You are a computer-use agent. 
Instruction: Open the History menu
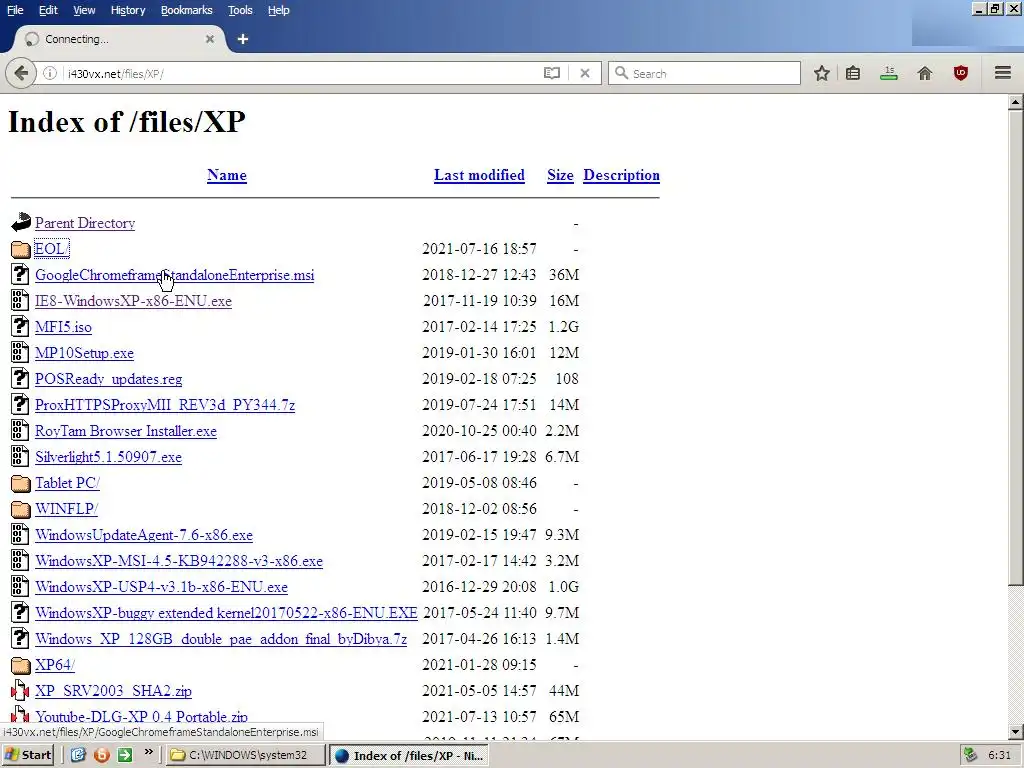tap(127, 10)
